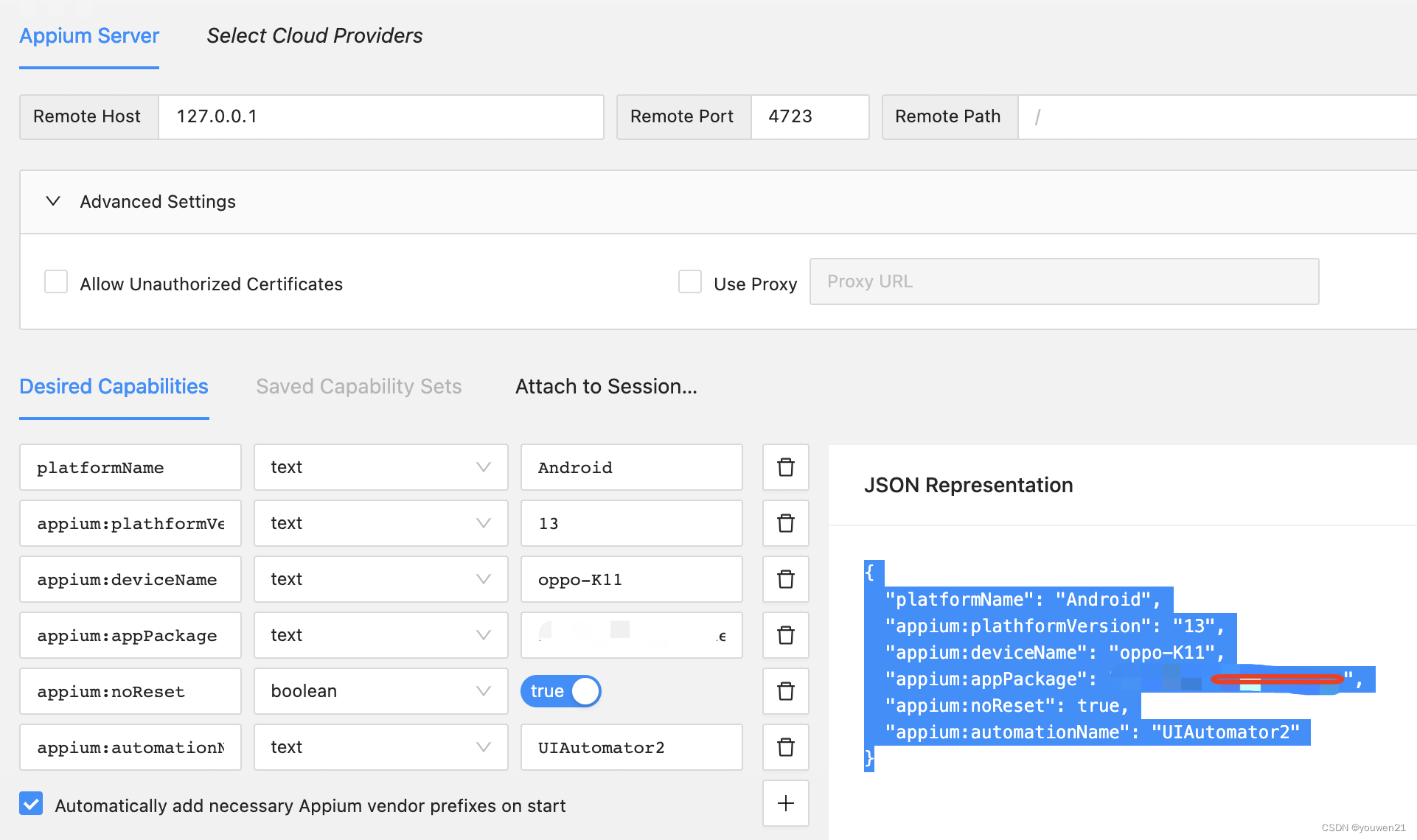Viewport: 1417px width, 840px height.
Task: Click the Remote Path input field
Action: (1216, 116)
